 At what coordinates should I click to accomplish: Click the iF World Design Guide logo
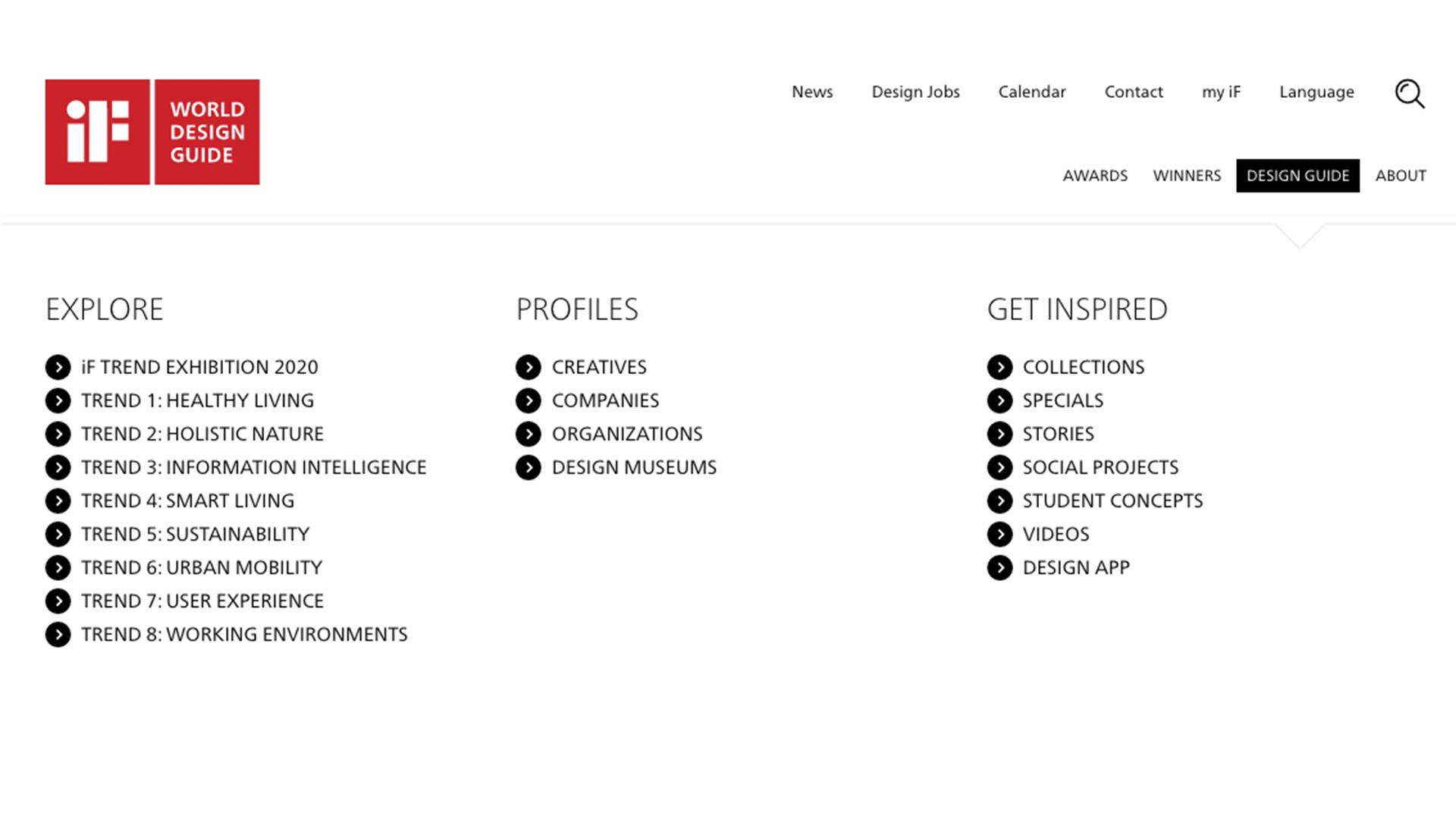click(x=152, y=132)
